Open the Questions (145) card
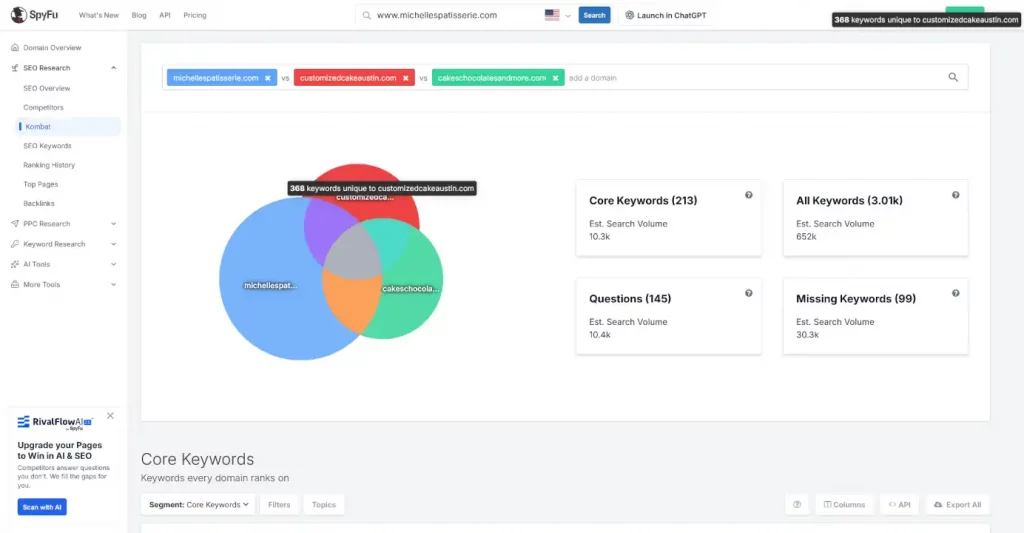Screen dimensions: 1024x533 click(669, 316)
